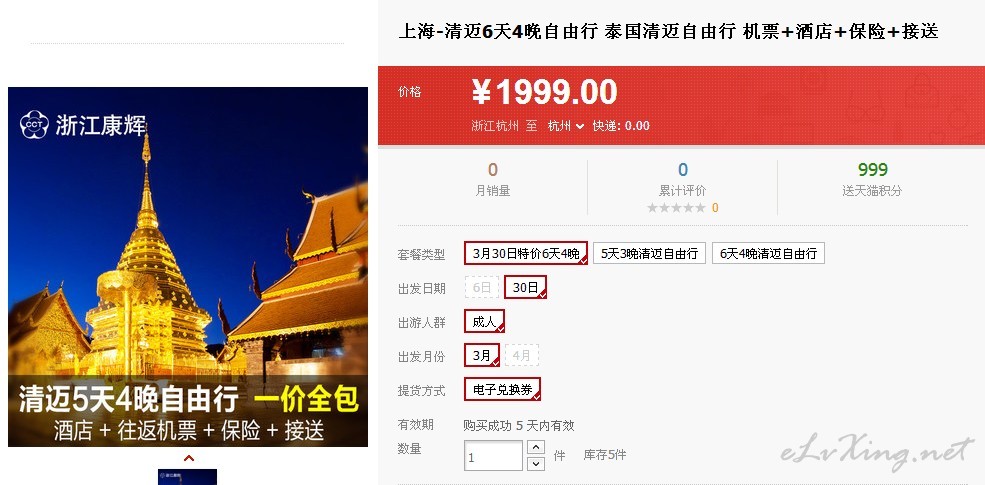Choose 成人 as the traveler group
The image size is (985, 485).
click(484, 322)
